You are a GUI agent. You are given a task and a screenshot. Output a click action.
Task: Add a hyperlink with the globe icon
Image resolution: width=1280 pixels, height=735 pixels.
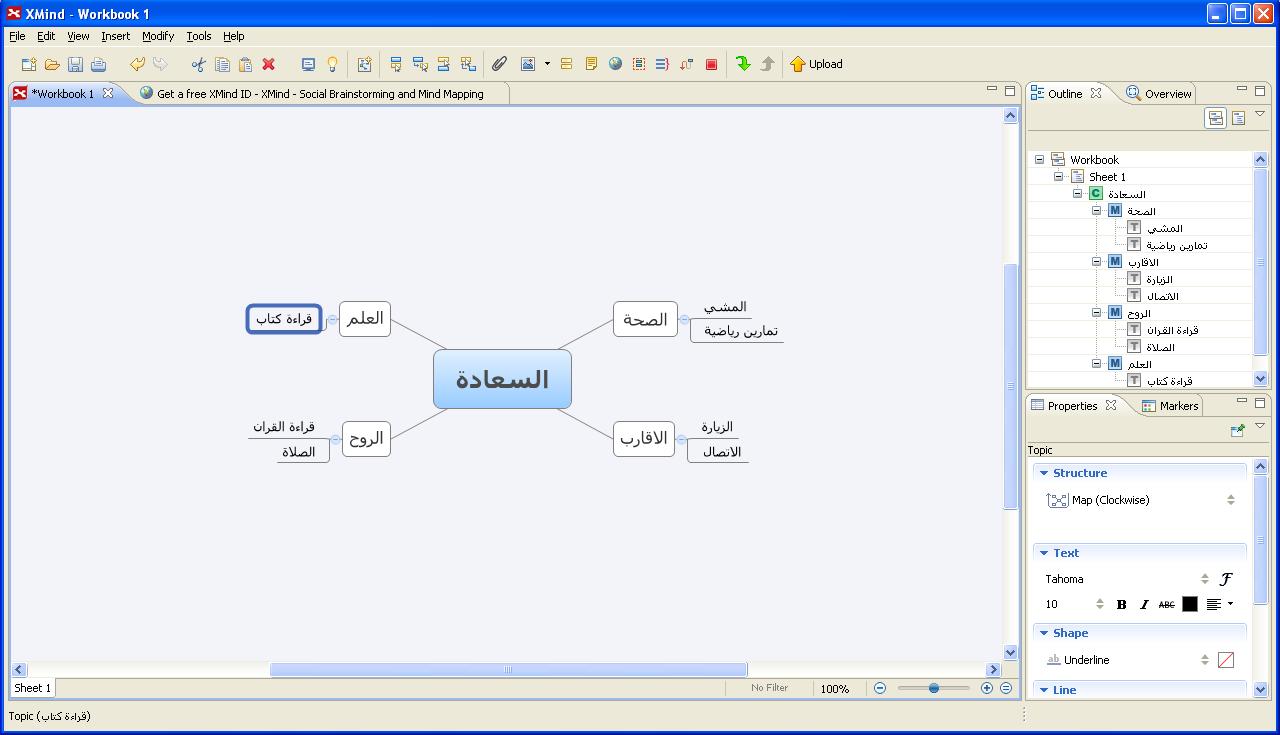pyautogui.click(x=615, y=64)
